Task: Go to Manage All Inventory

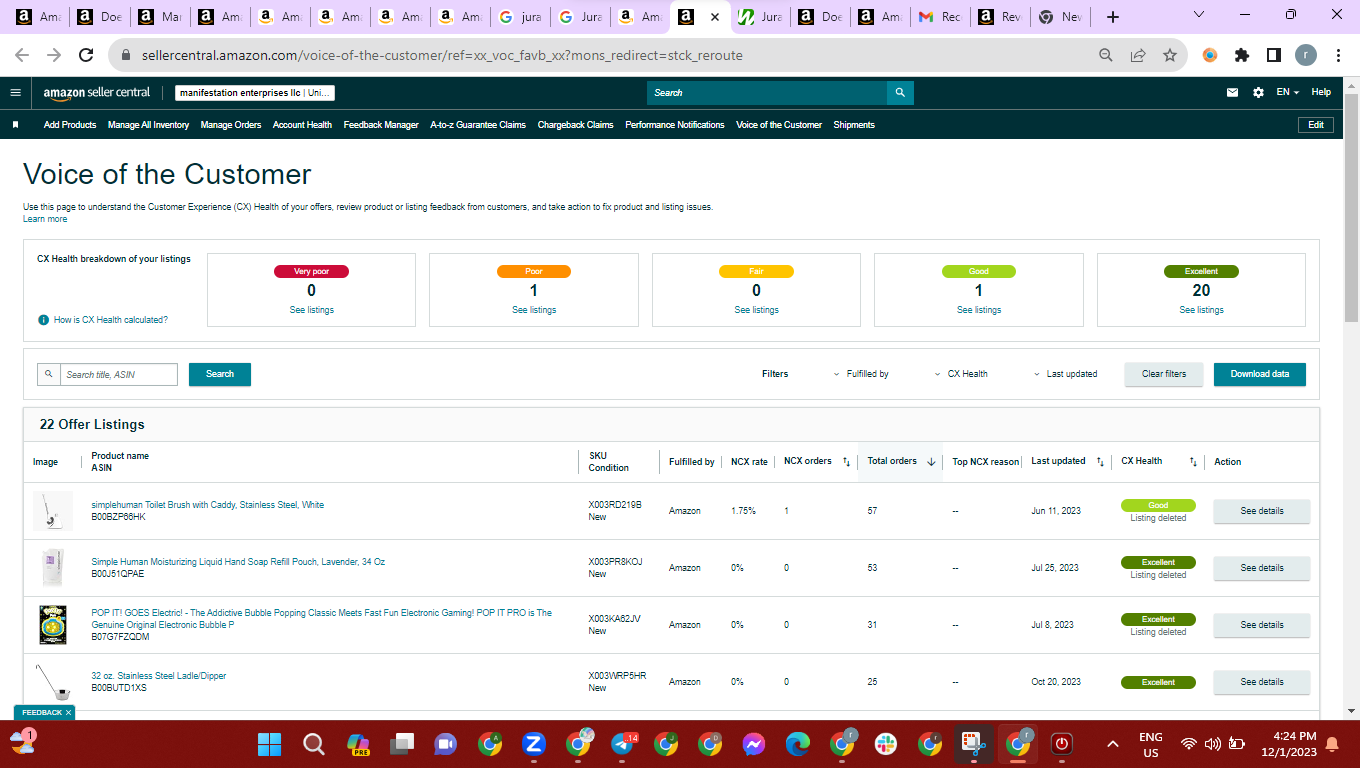Action: pos(148,125)
